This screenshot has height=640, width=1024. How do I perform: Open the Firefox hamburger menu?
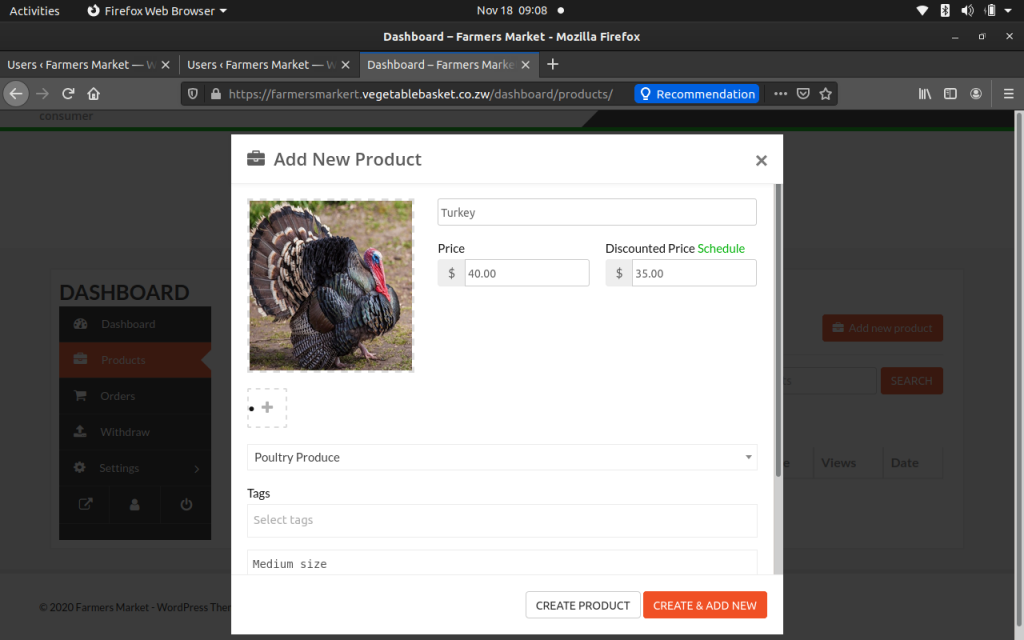[1008, 94]
